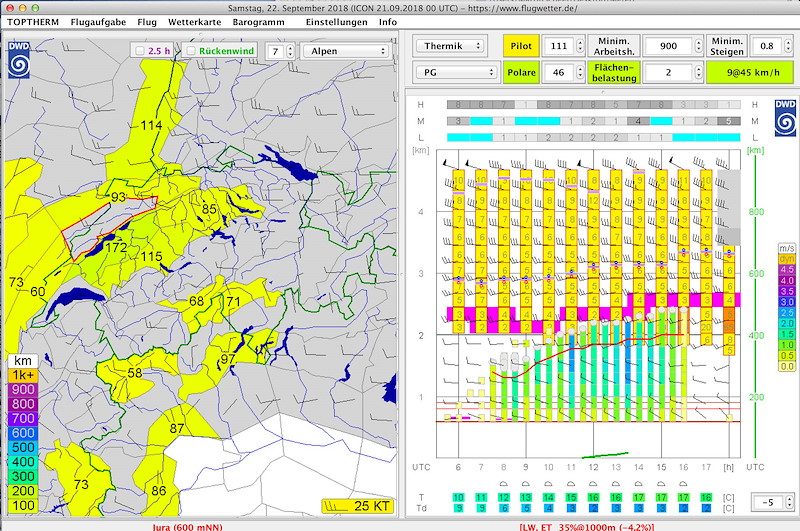Select the 900 km legend swatch
This screenshot has height=531, width=800.
pyautogui.click(x=22, y=390)
